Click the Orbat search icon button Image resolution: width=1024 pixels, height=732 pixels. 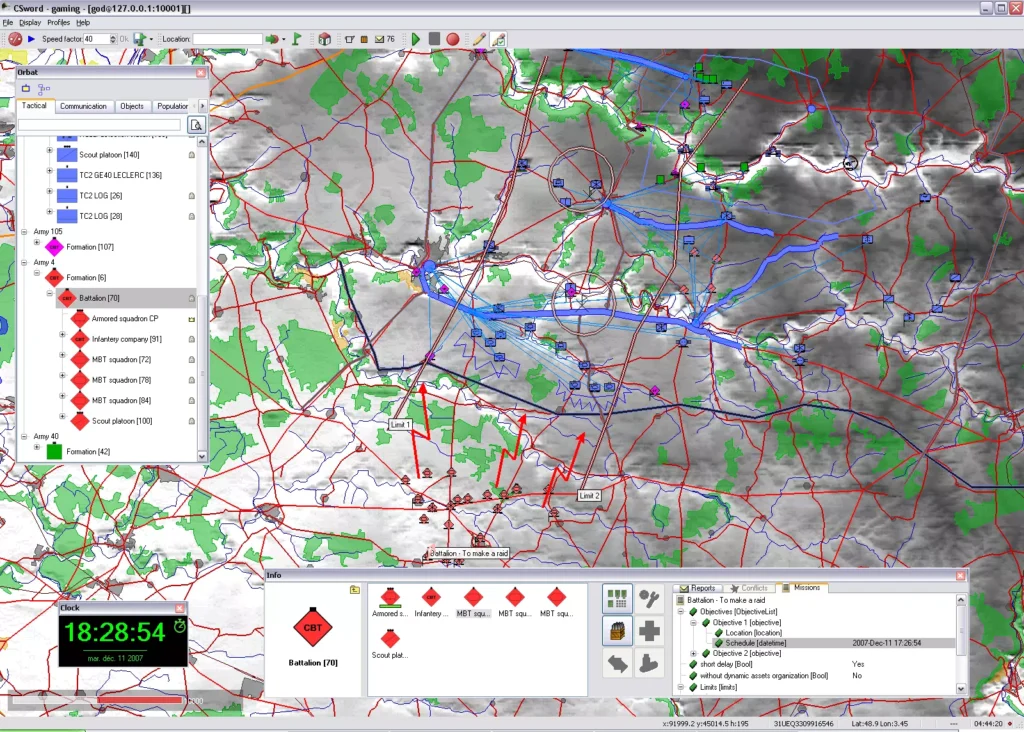[197, 125]
